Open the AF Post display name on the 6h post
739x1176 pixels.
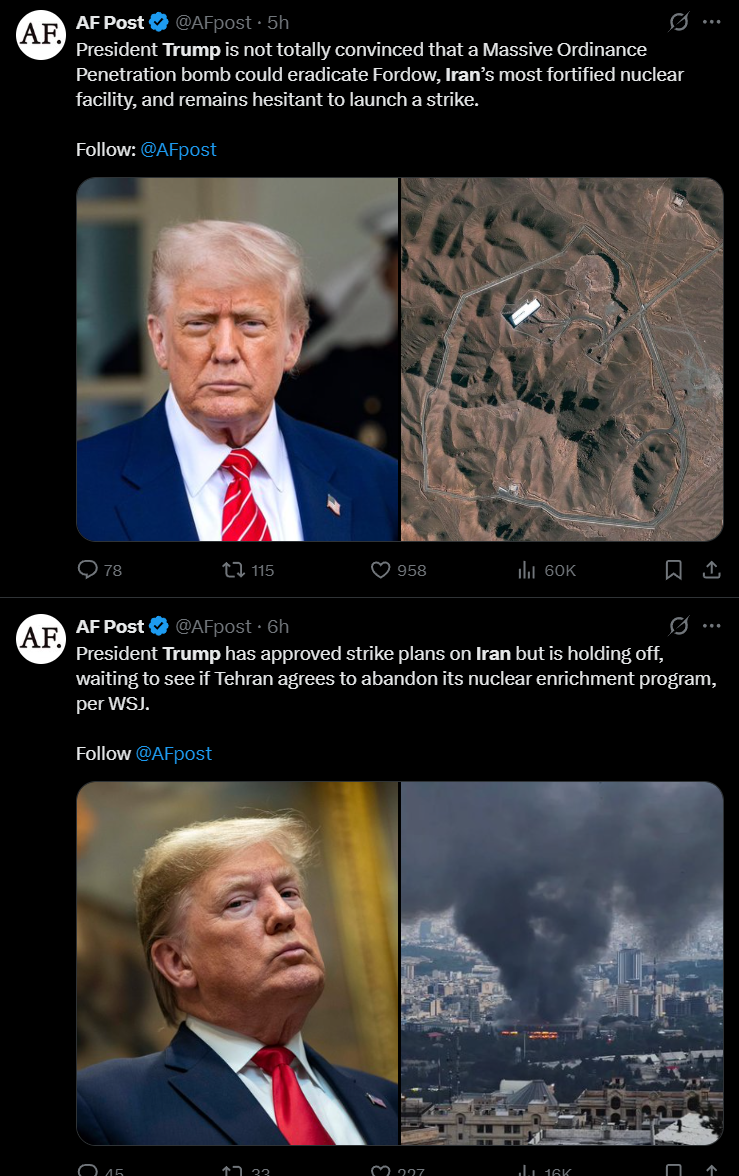[x=110, y=626]
